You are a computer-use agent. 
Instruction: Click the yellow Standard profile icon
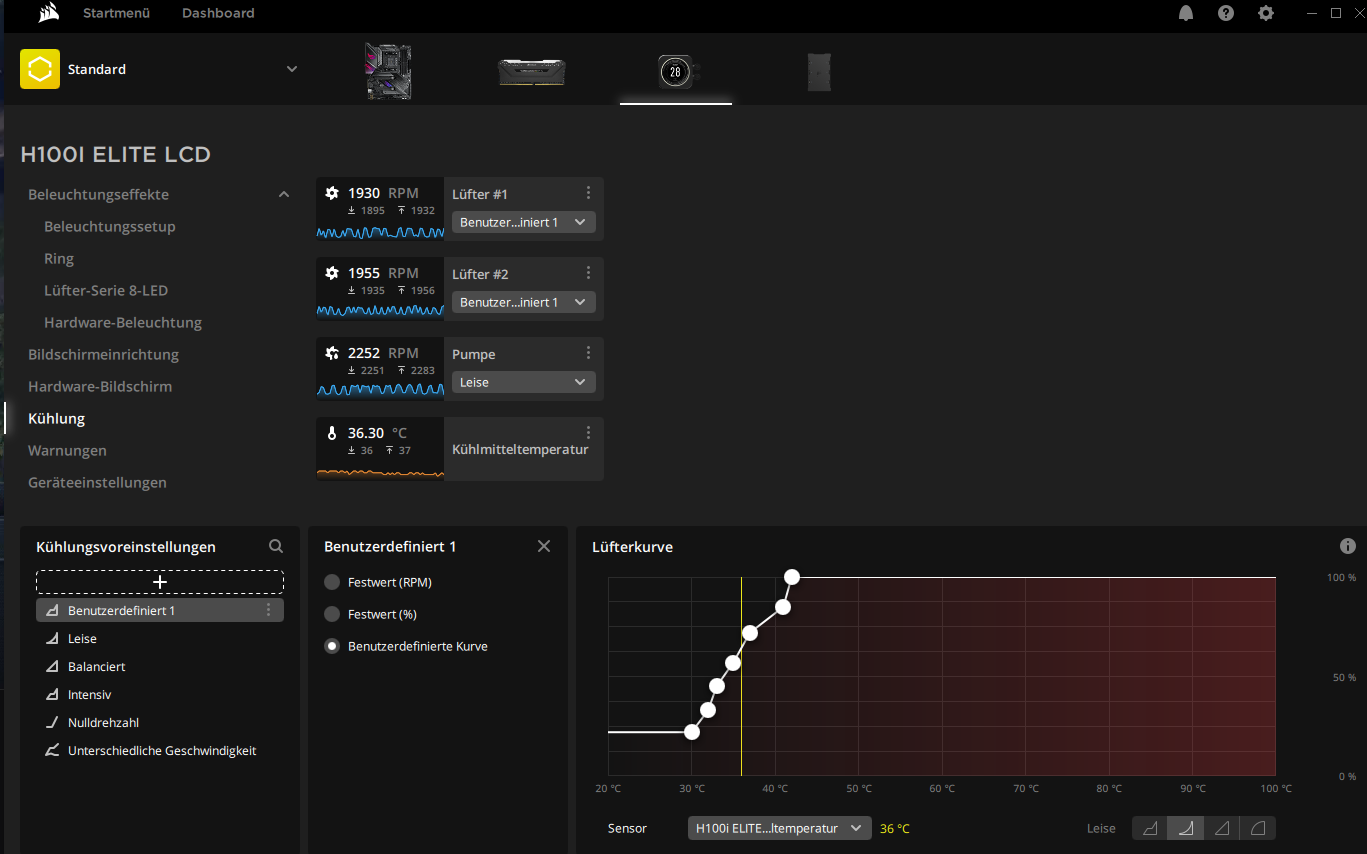point(40,69)
